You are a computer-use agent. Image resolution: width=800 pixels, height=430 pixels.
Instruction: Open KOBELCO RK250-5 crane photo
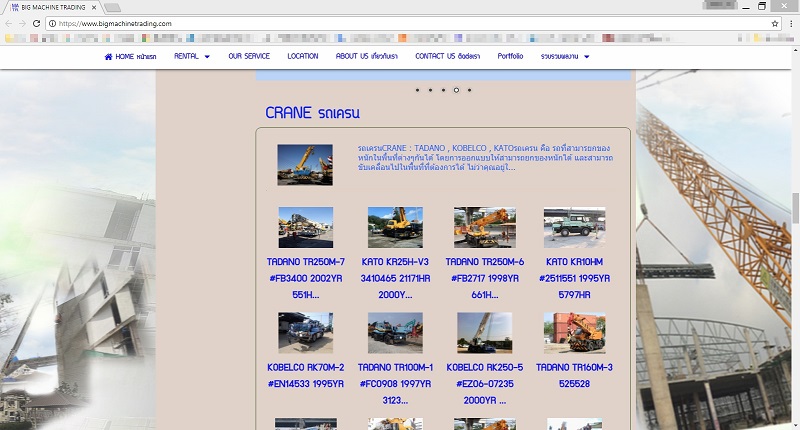(485, 333)
